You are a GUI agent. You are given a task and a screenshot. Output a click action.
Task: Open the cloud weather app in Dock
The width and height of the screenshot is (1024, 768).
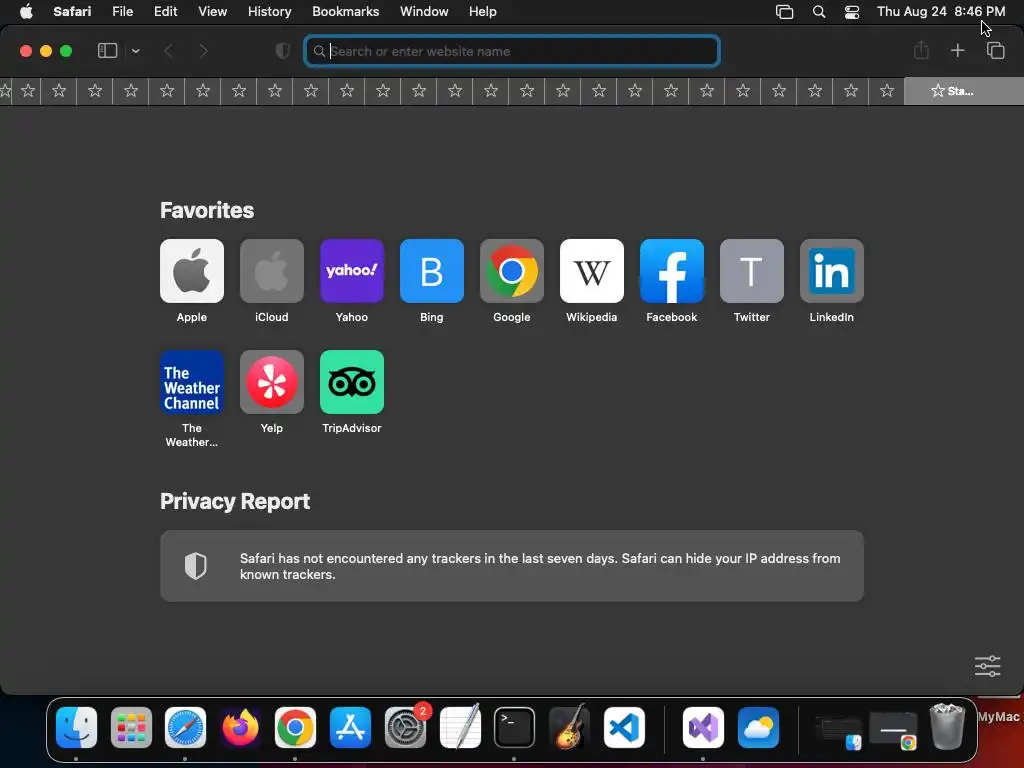758,727
